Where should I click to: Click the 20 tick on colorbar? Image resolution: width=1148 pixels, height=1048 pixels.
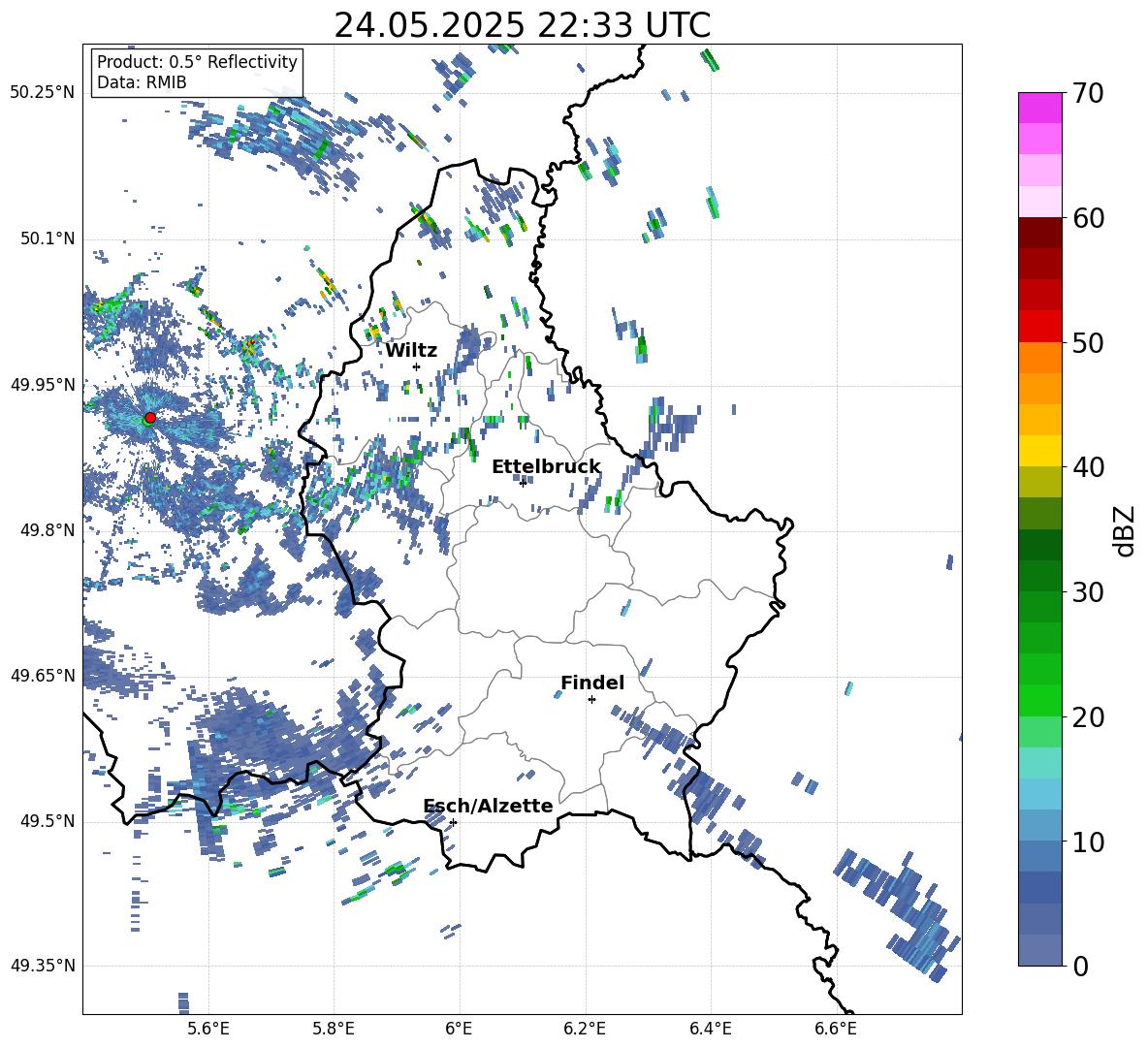tap(1088, 717)
